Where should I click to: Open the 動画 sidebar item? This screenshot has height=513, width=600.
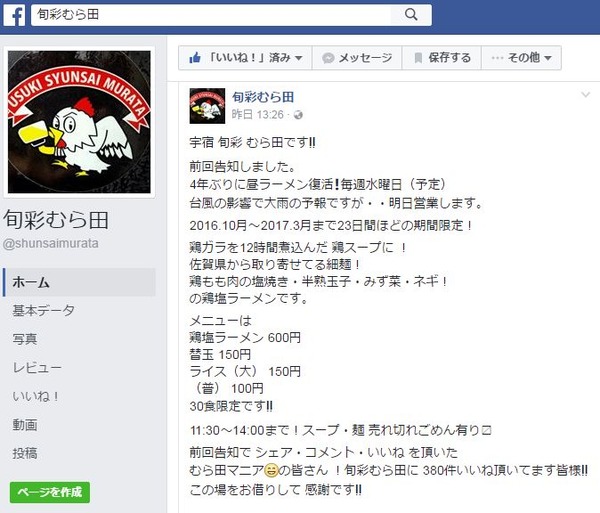pos(25,425)
